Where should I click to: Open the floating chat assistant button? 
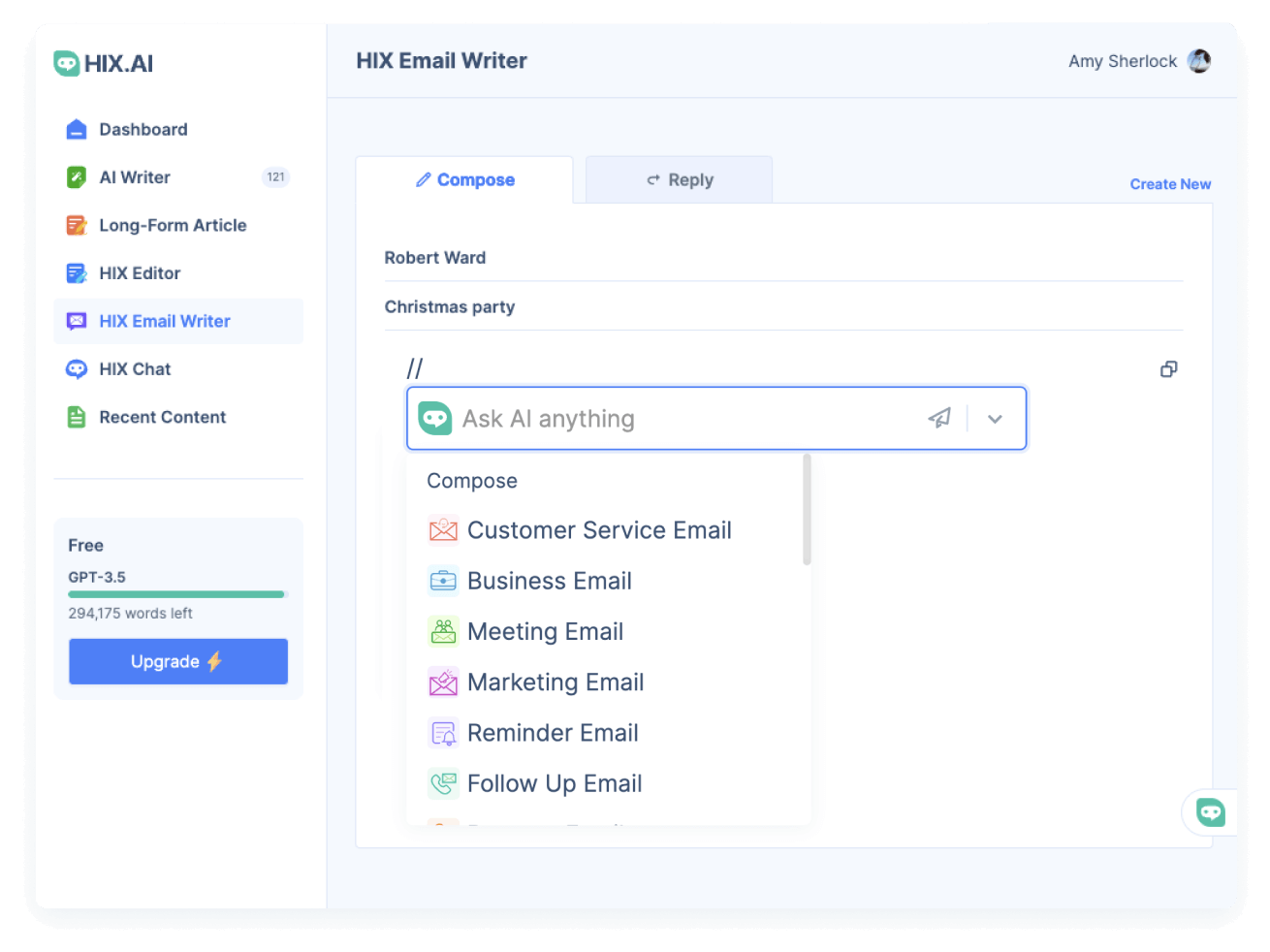tap(1210, 812)
